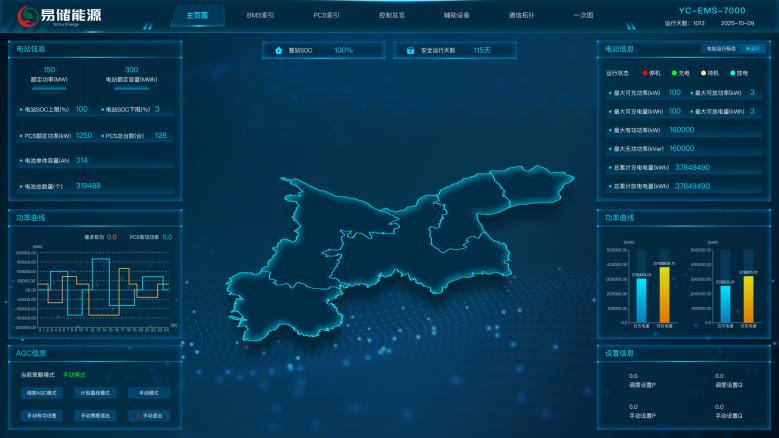Click the red 停机 status dot
This screenshot has height=438, width=779.
tap(645, 73)
